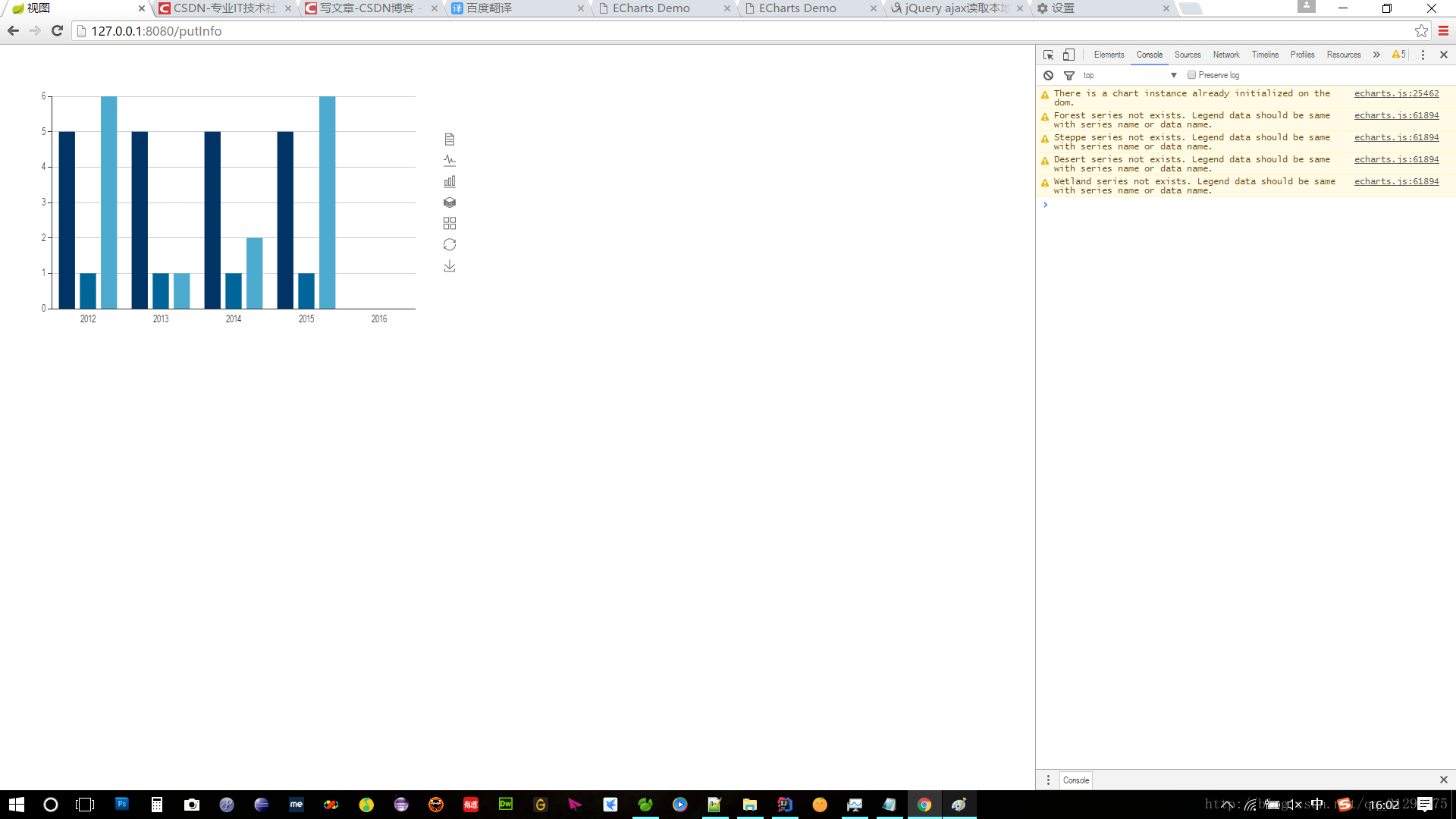This screenshot has width=1456, height=819.
Task: Open the action center notifications icon
Action: pos(1425,805)
